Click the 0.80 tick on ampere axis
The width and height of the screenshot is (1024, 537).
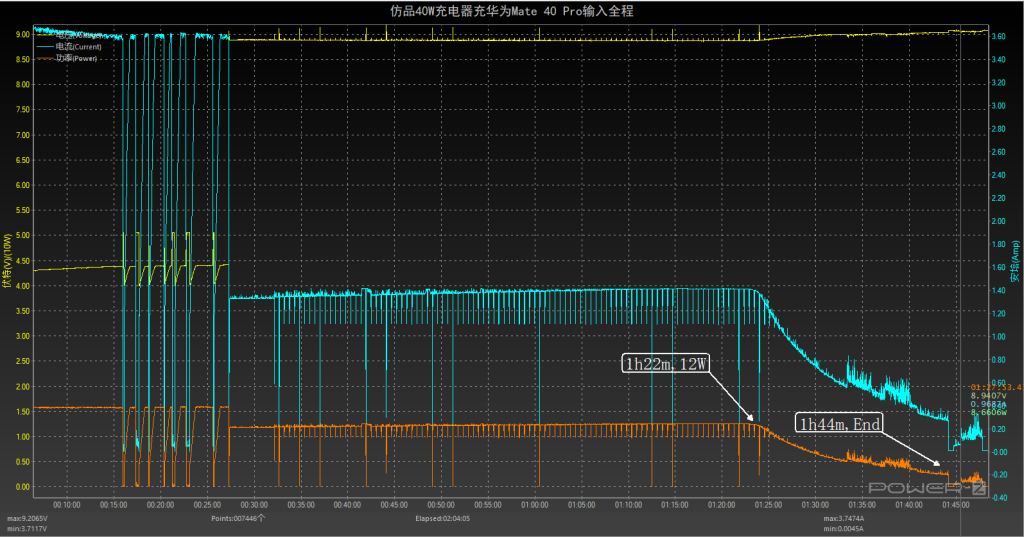tap(999, 360)
